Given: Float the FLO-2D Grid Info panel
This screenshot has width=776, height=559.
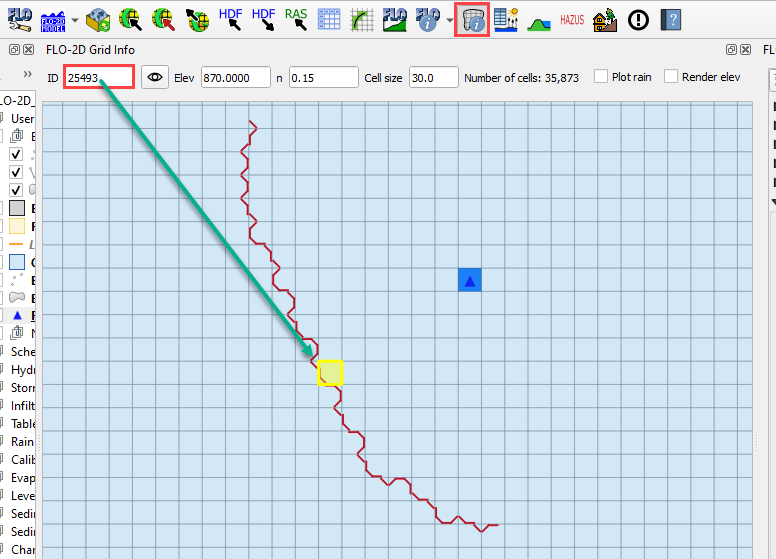Looking at the screenshot, I should click(x=732, y=49).
